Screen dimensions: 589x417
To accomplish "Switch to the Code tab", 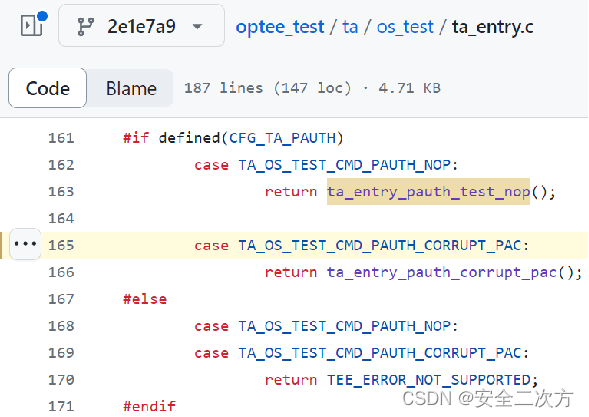I will (x=48, y=88).
